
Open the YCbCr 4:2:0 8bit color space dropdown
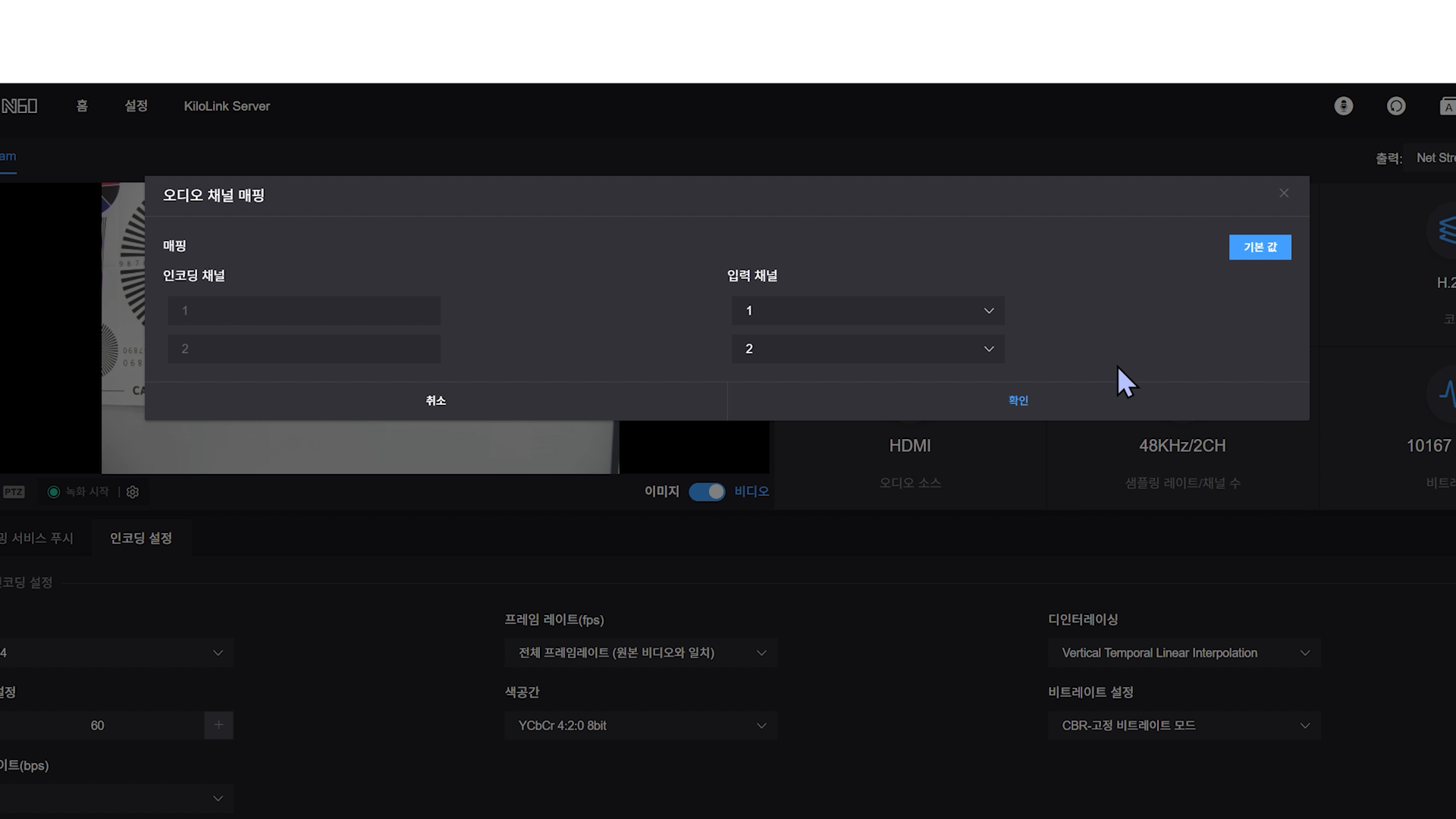point(641,726)
